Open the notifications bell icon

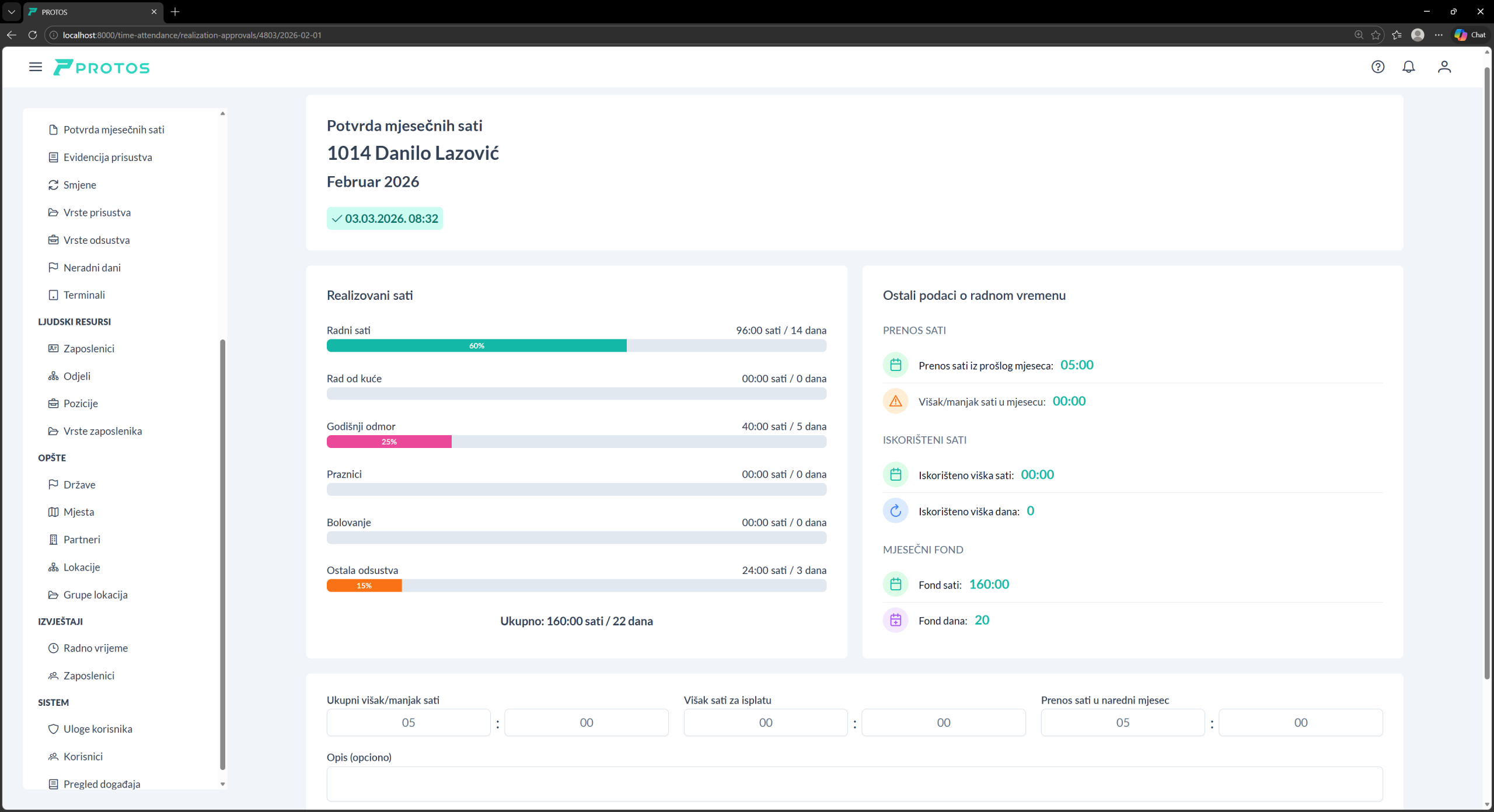(1409, 67)
